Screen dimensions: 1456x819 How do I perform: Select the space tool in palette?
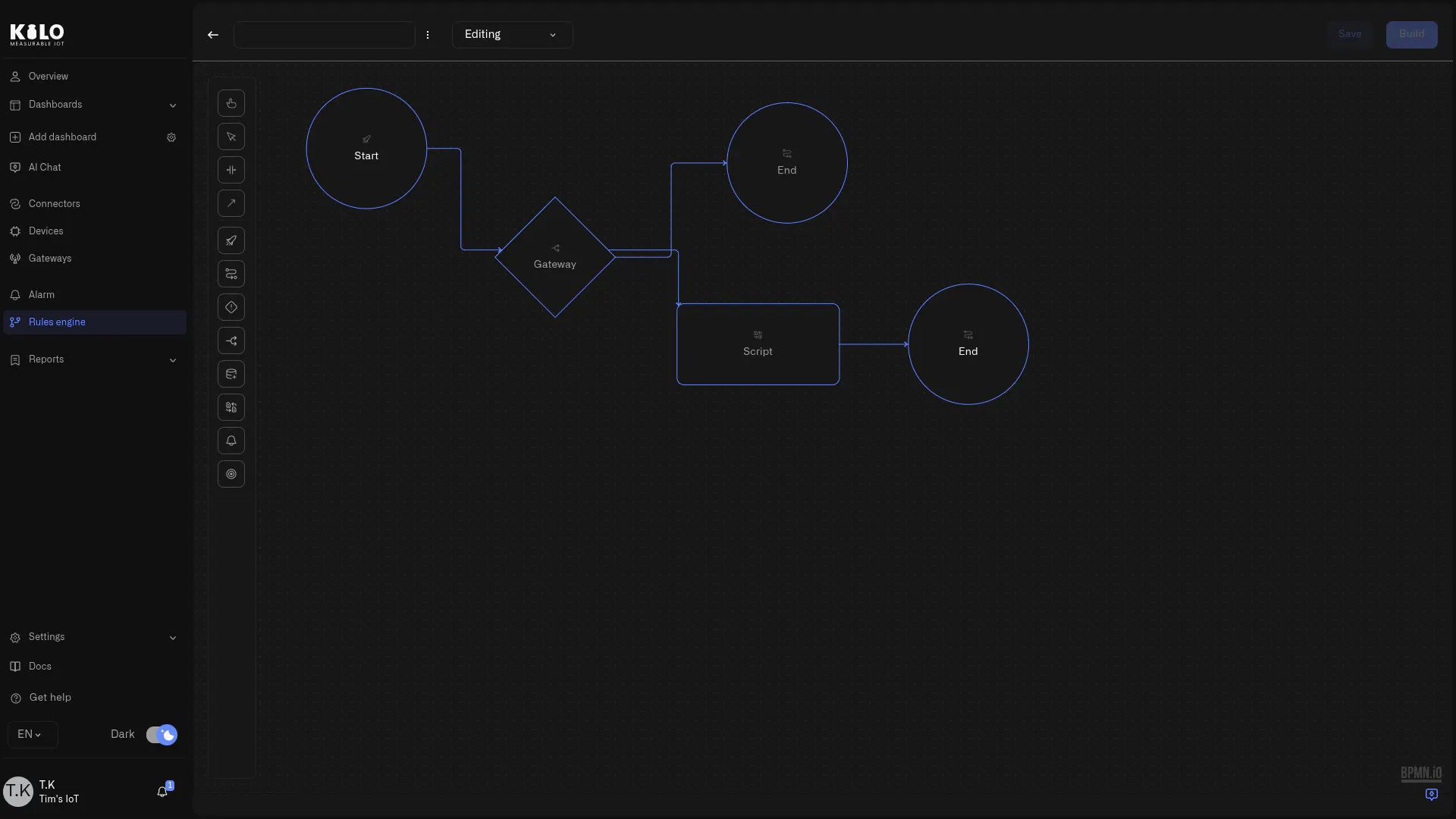click(x=231, y=170)
